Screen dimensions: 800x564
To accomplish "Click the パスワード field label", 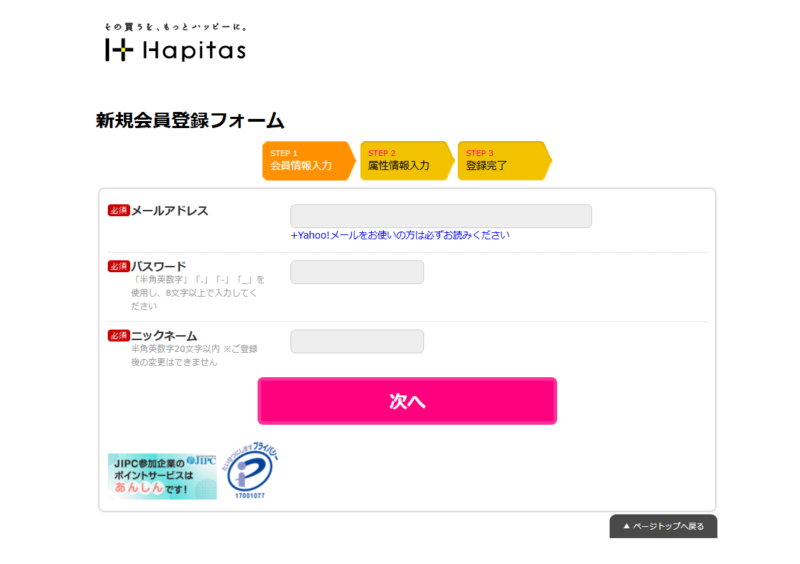I will pyautogui.click(x=159, y=266).
